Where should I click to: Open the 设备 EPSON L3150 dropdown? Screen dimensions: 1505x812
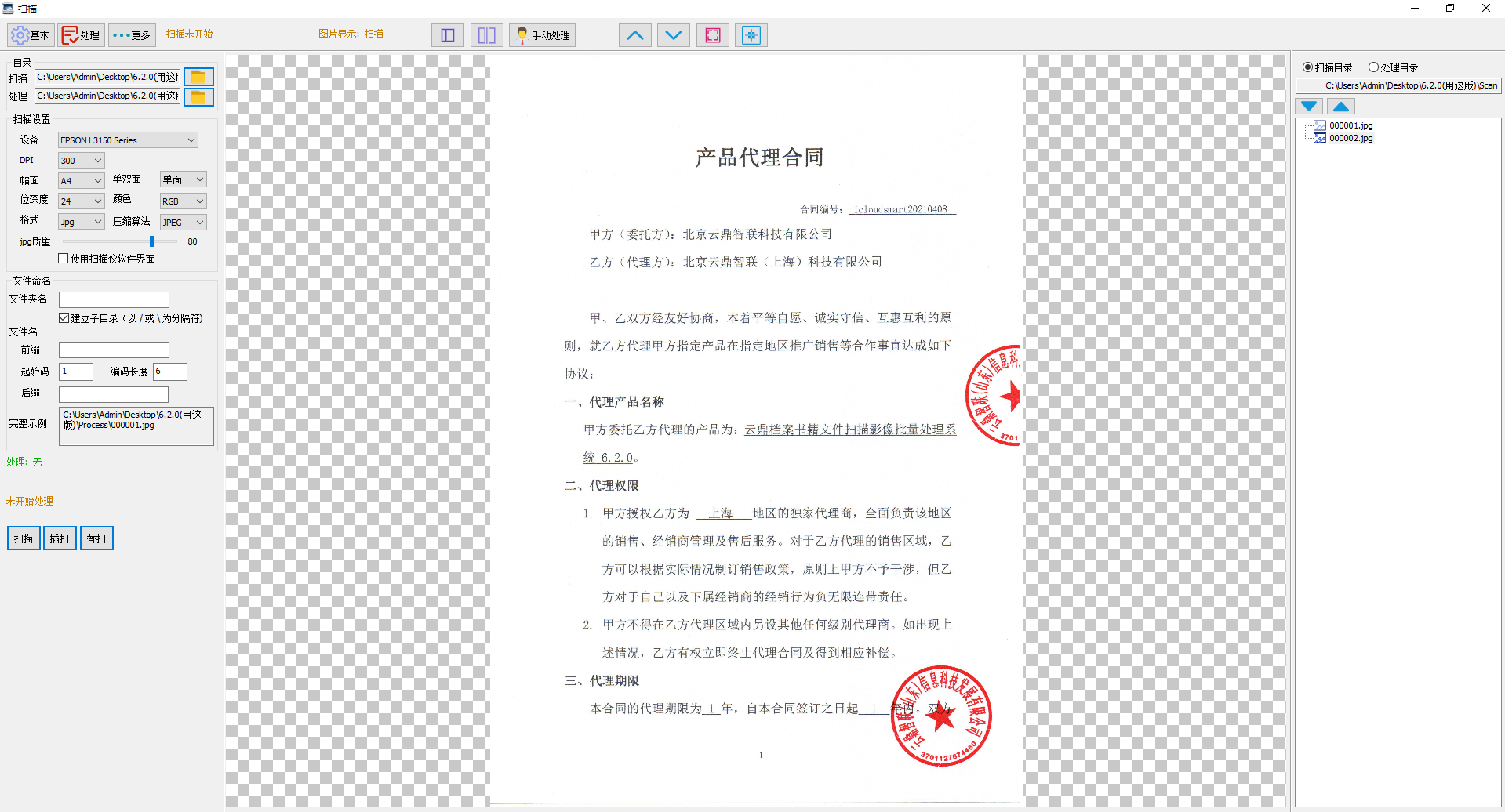coord(128,140)
